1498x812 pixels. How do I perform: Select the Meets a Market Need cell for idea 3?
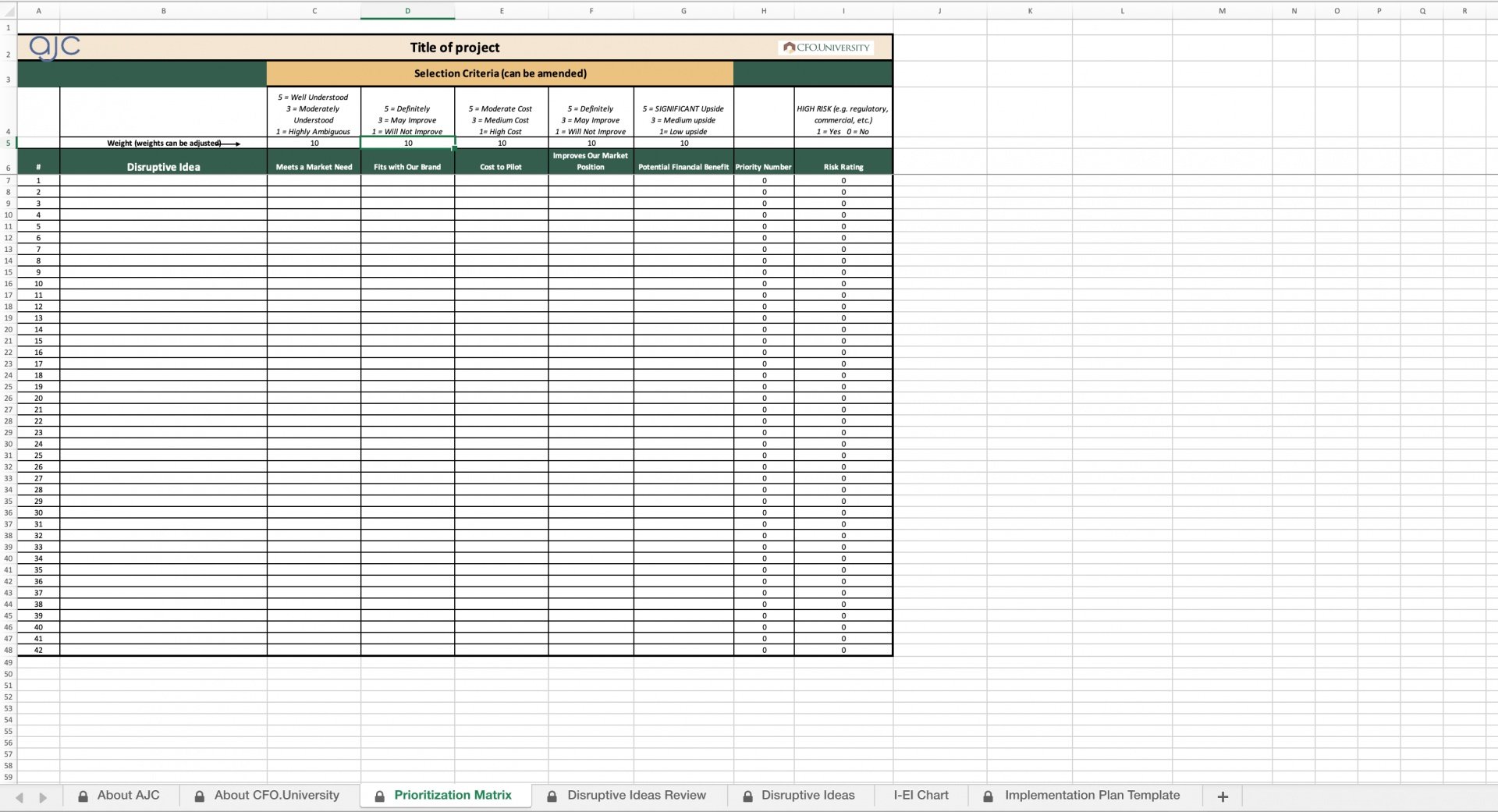(314, 203)
